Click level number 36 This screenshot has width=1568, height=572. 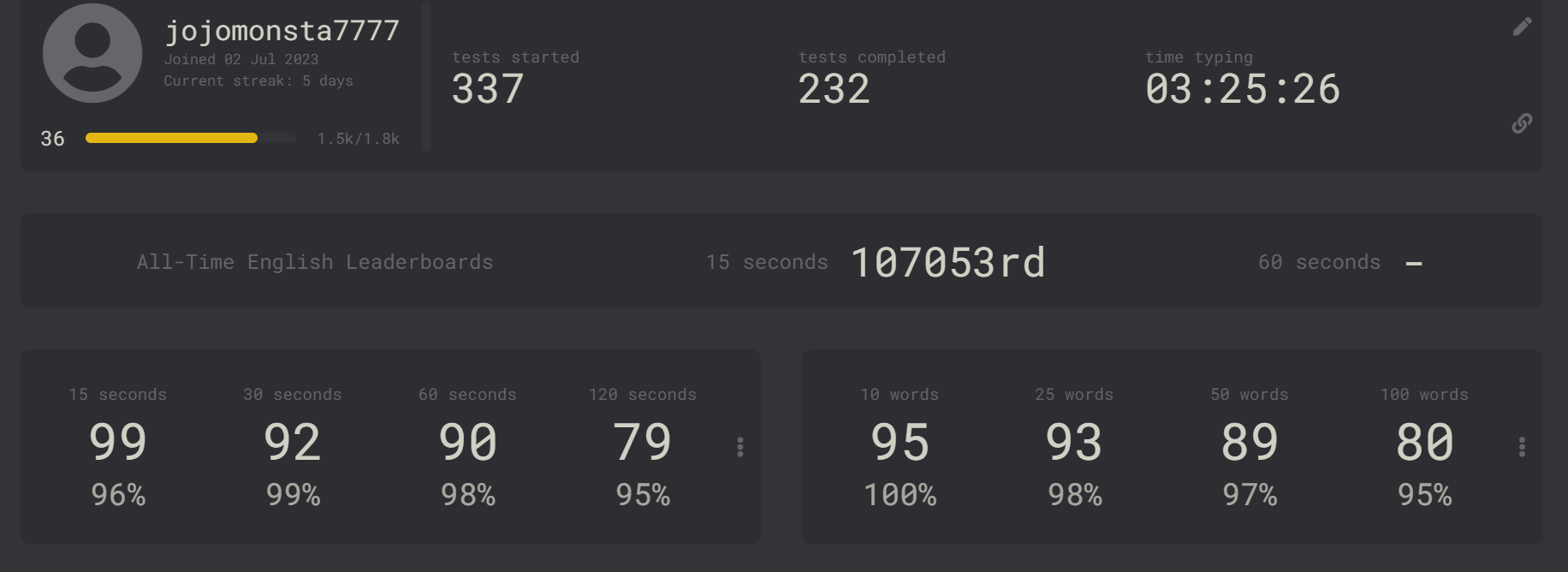[x=52, y=139]
